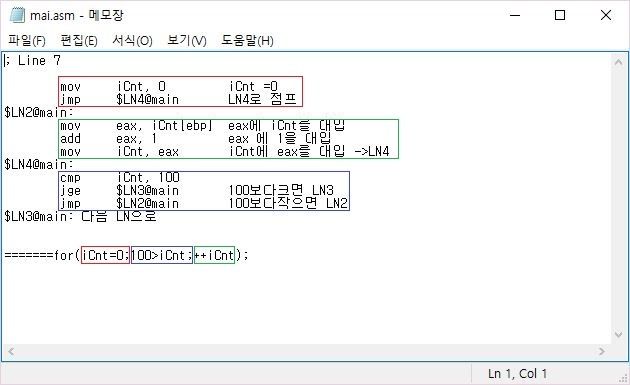Click the '100보다크면 LN3' comment
Screen dimensions: 630x385
coord(281,190)
